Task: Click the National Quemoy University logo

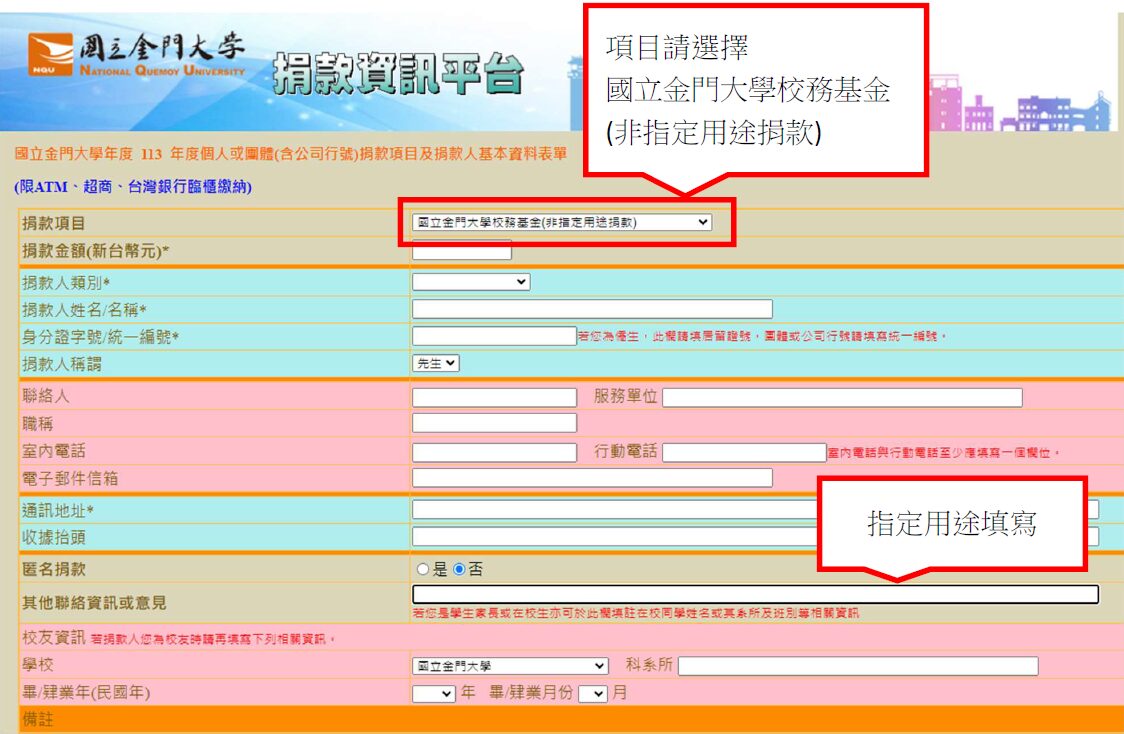Action: (137, 56)
